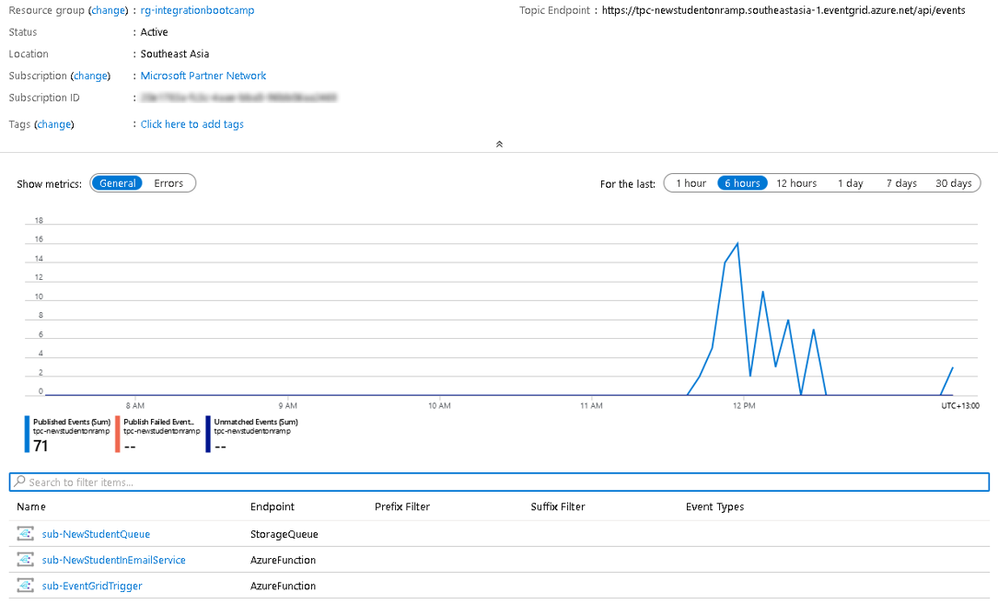Choose the 7 days time range

901,183
